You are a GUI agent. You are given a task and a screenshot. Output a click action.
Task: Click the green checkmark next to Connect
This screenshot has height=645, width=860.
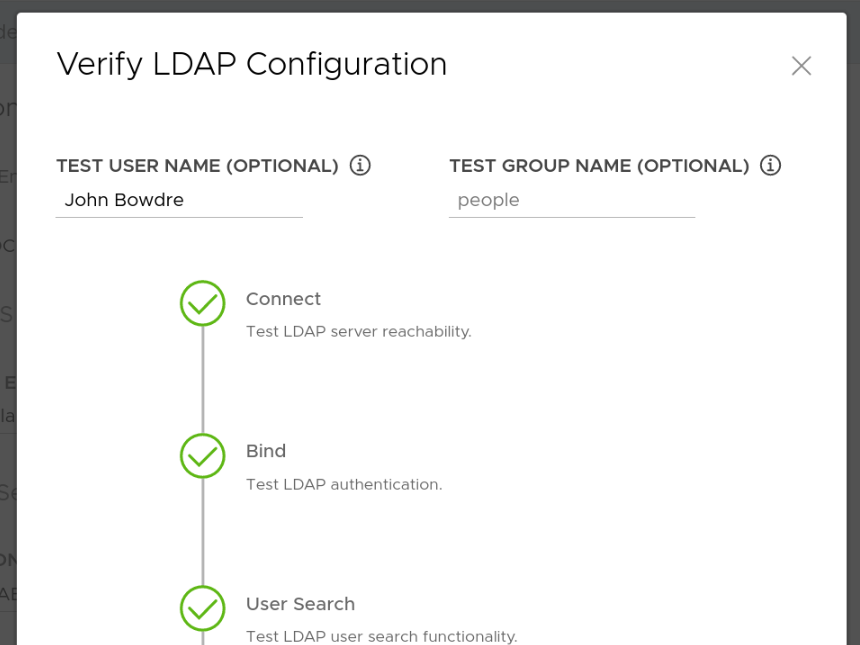[x=203, y=303]
